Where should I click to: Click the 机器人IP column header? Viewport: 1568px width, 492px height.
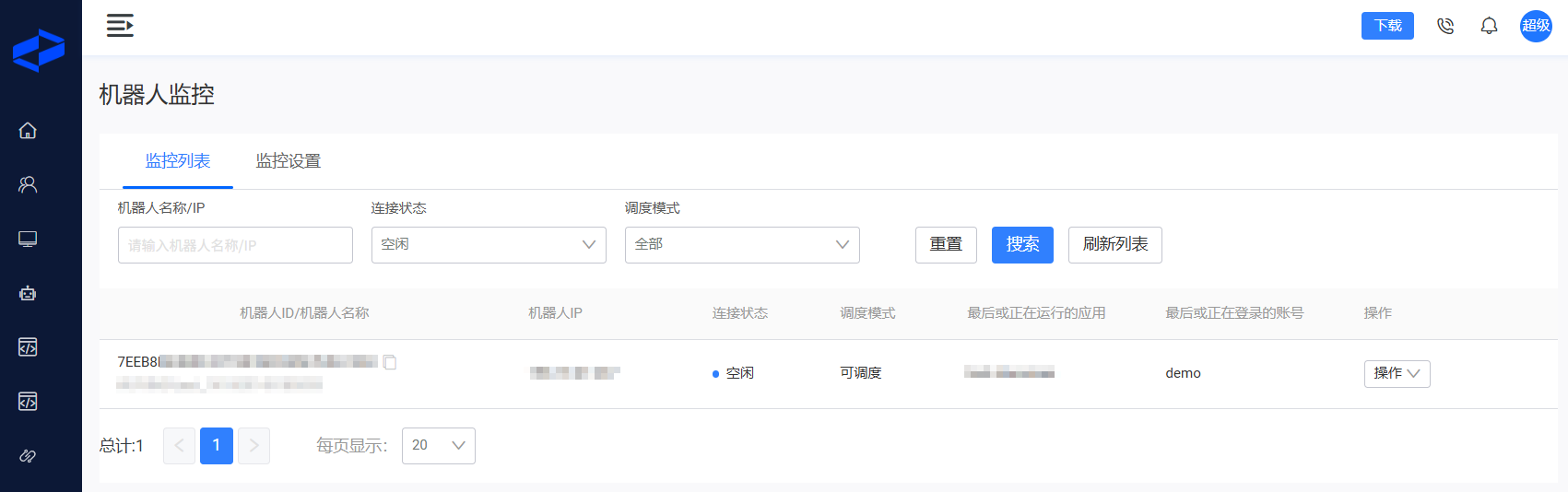555,313
